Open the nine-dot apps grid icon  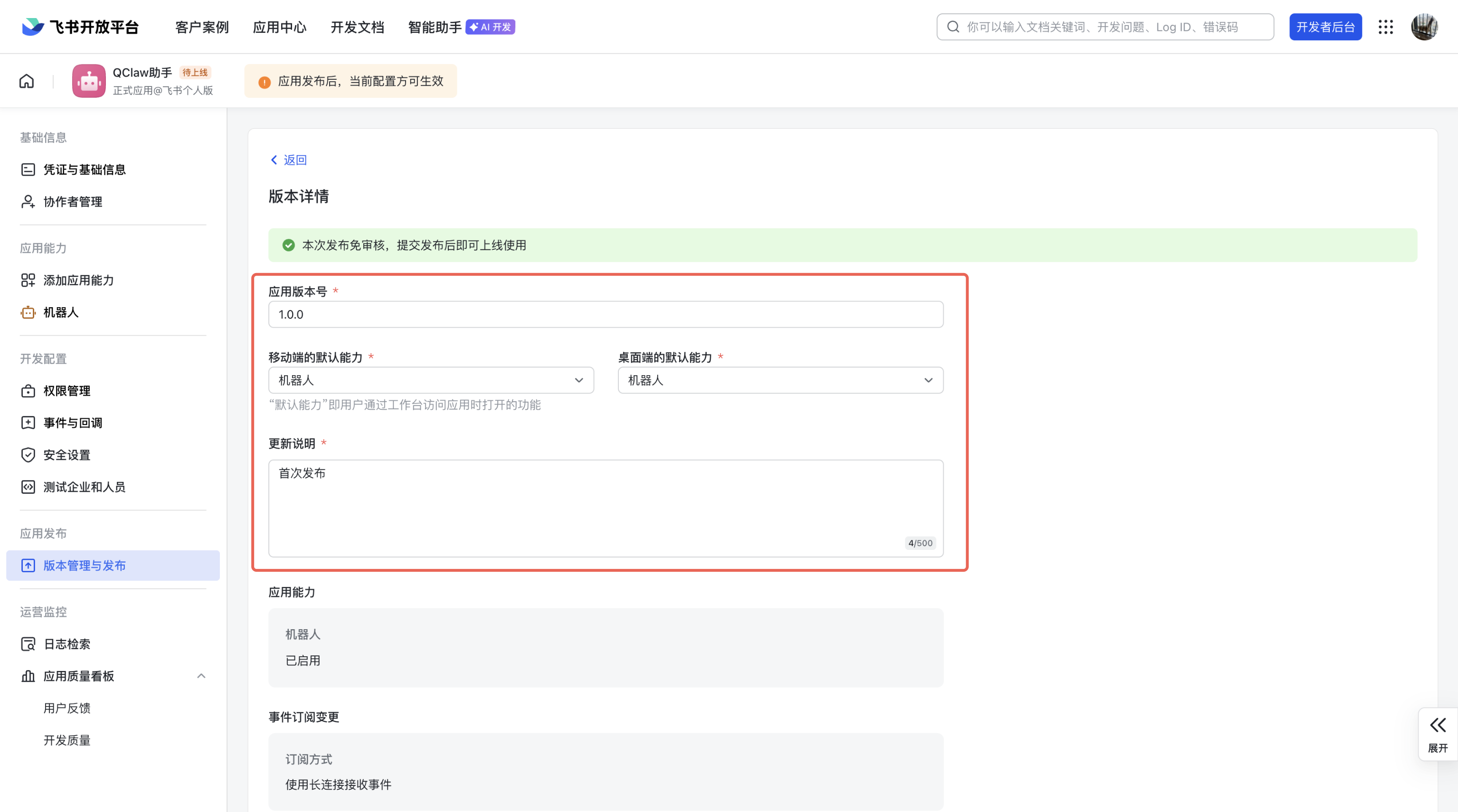1385,27
